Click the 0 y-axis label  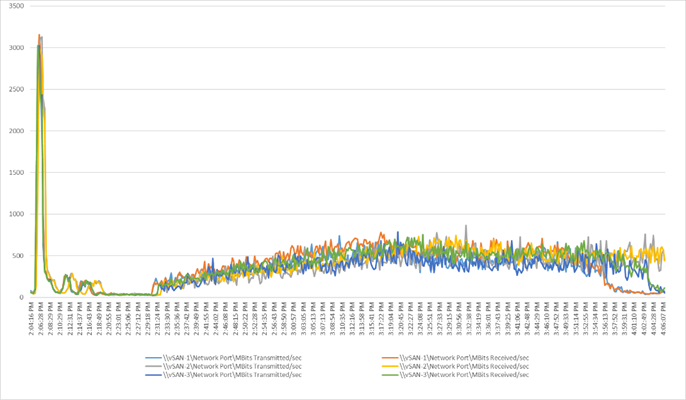(x=21, y=297)
